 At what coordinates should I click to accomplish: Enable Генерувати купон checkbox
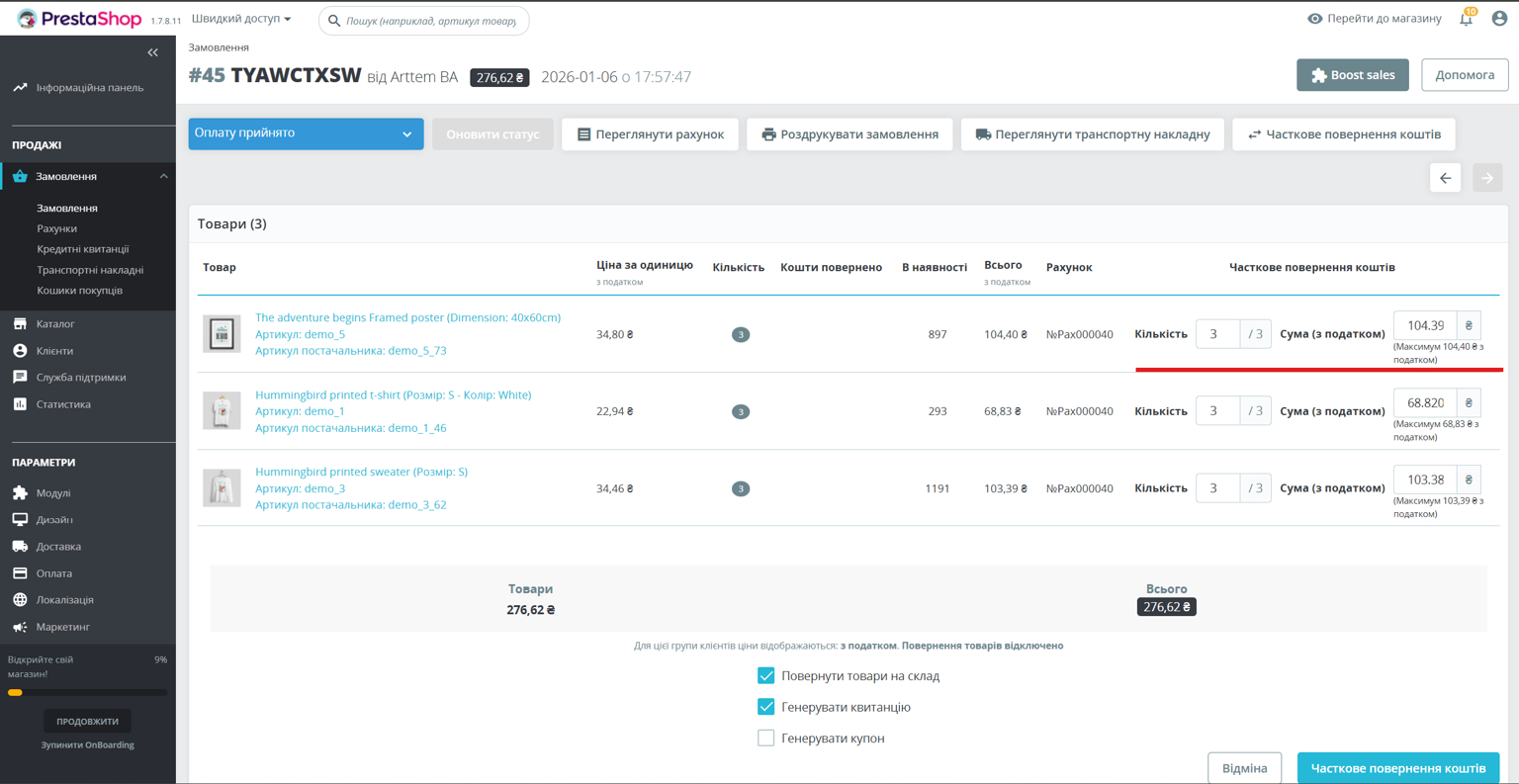coord(765,738)
